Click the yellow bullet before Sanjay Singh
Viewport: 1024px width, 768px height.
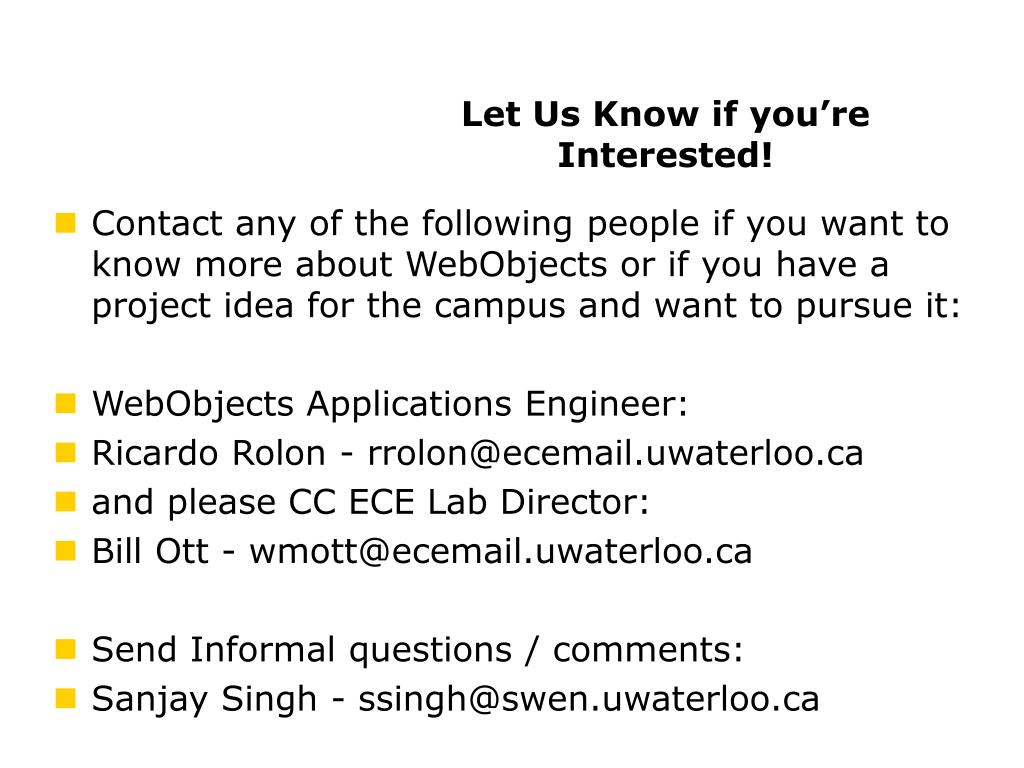(x=66, y=698)
